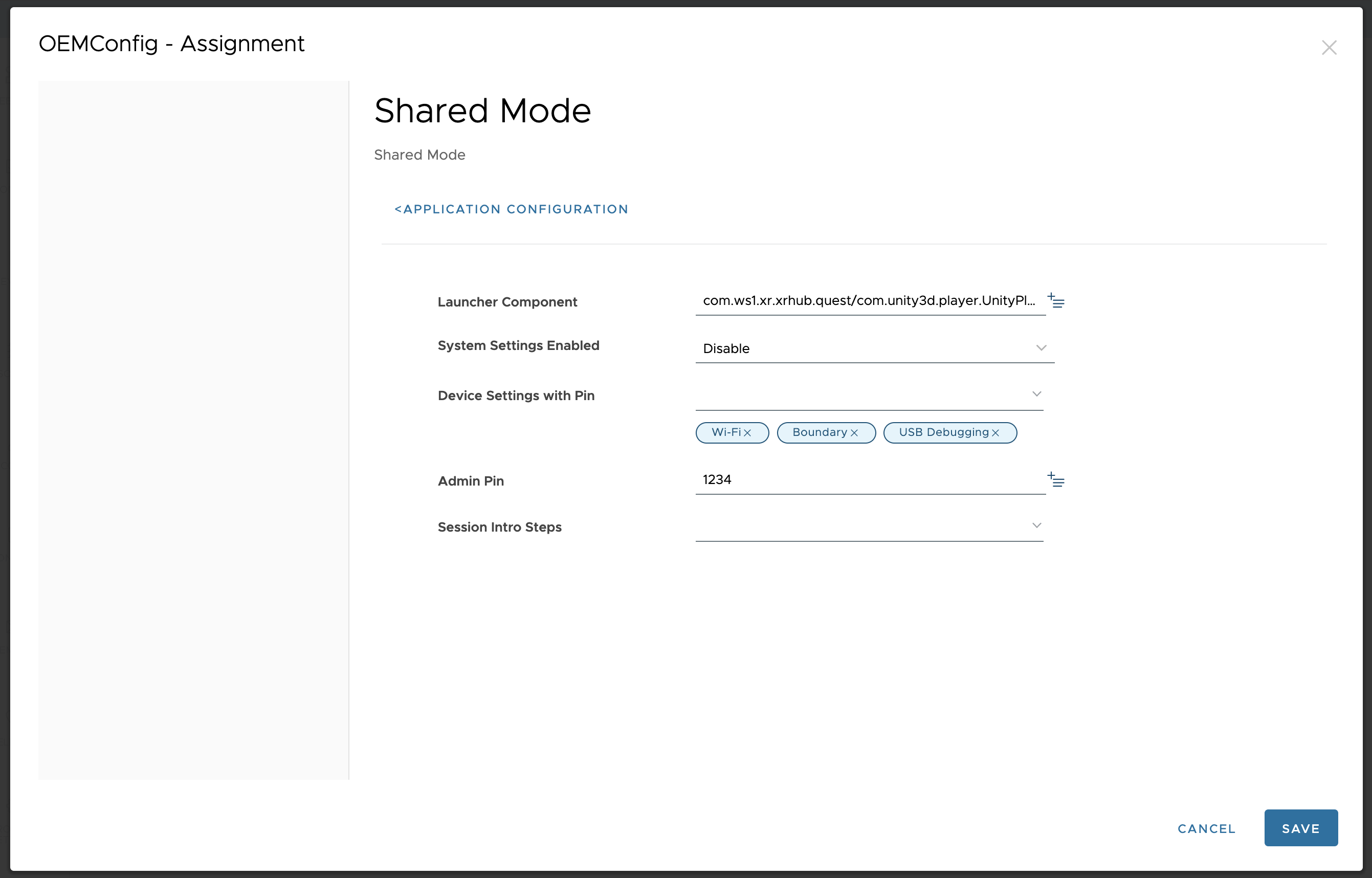Image resolution: width=1372 pixels, height=878 pixels.
Task: Click the Shared Mode heading
Action: pyautogui.click(x=482, y=111)
